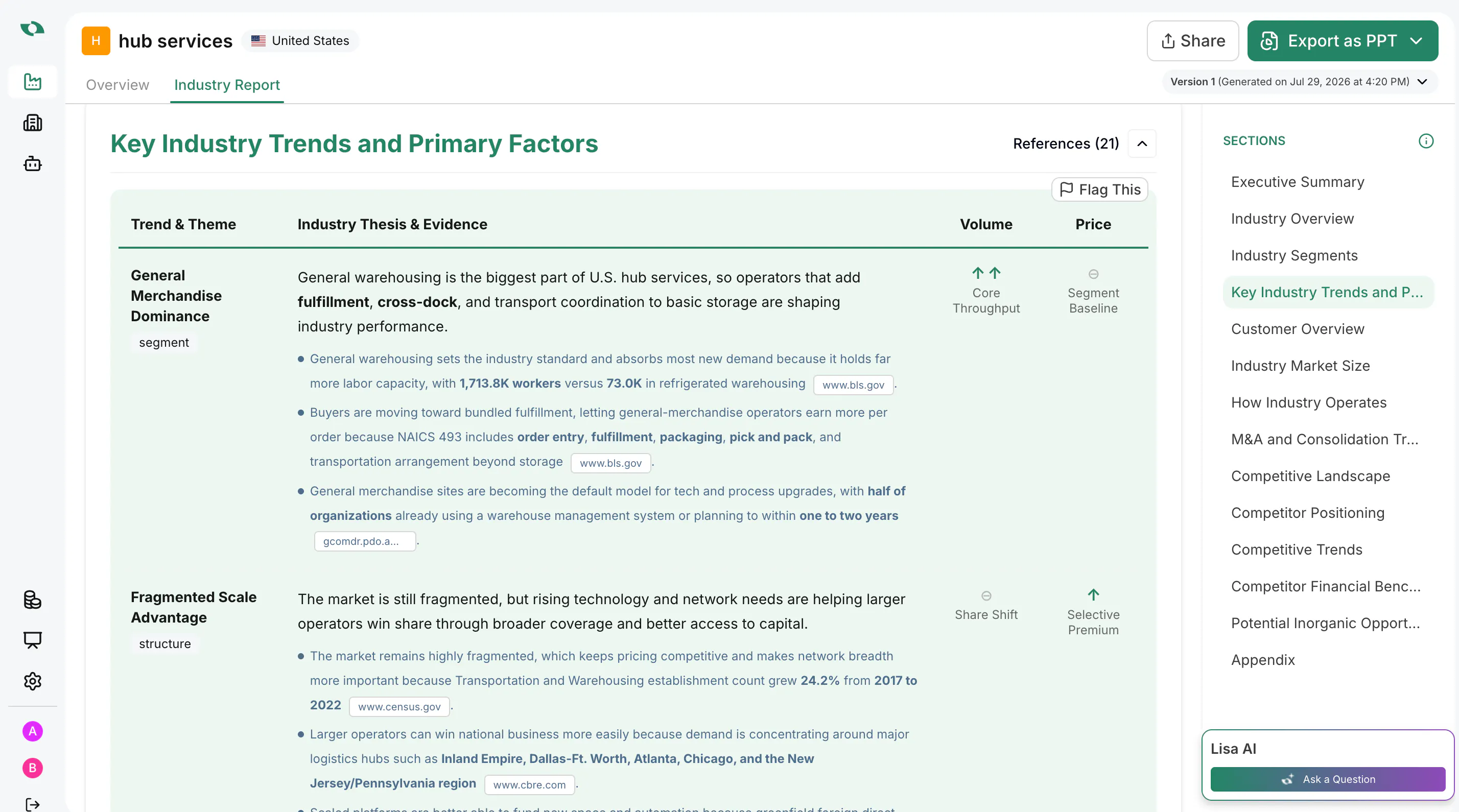
Task: Click the Flag This button
Action: pyautogui.click(x=1099, y=189)
